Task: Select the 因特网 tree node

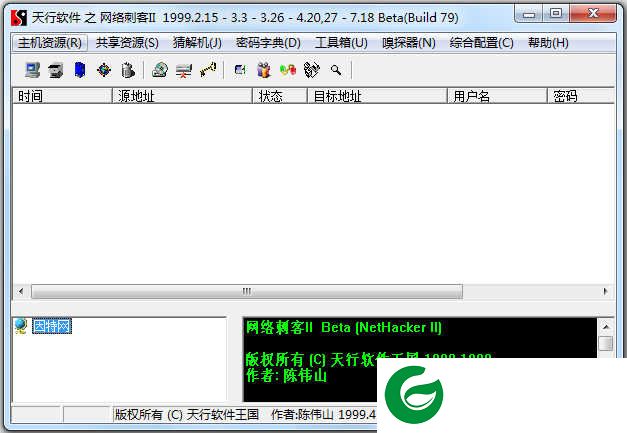Action: [52, 326]
